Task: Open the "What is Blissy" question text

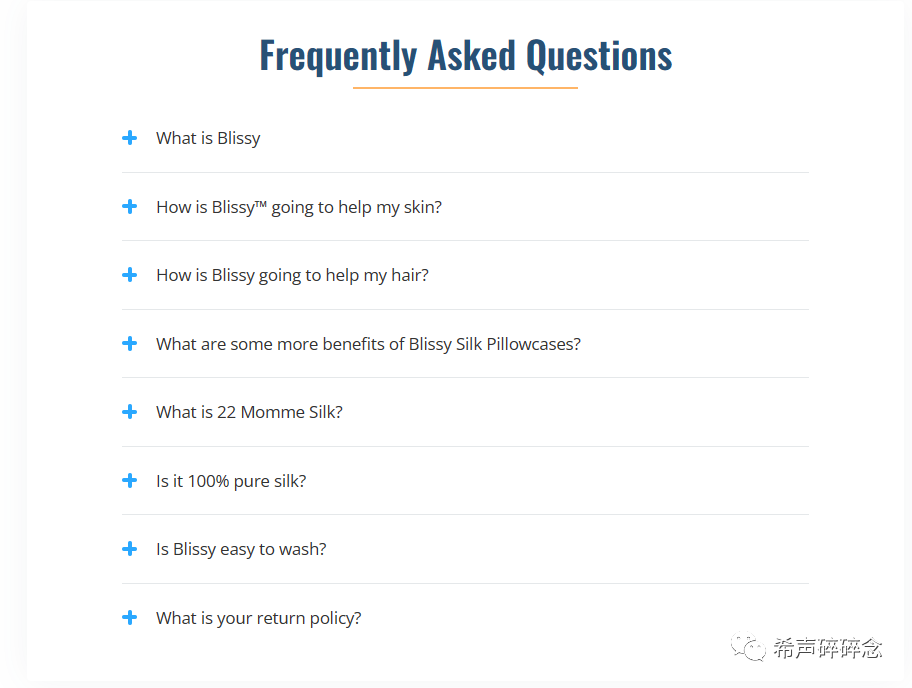Action: point(208,138)
